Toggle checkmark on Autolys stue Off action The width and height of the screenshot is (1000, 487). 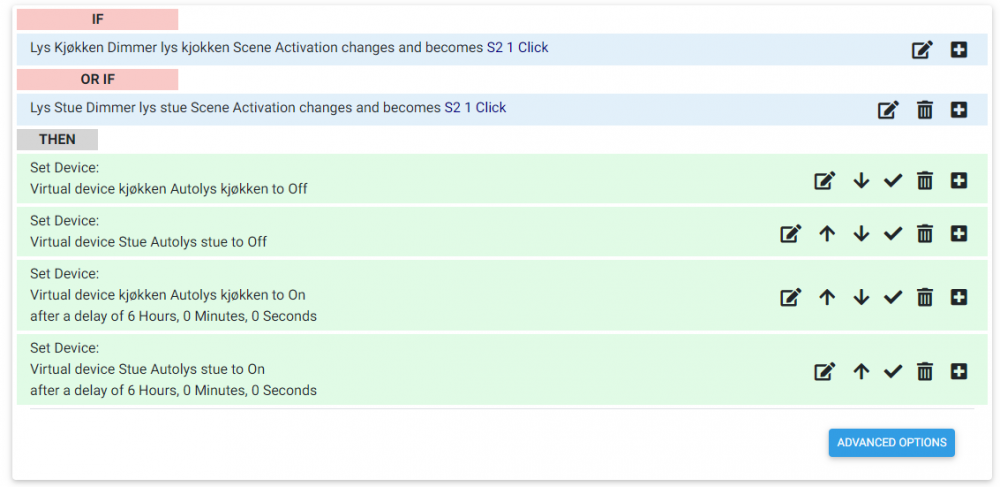tap(893, 233)
